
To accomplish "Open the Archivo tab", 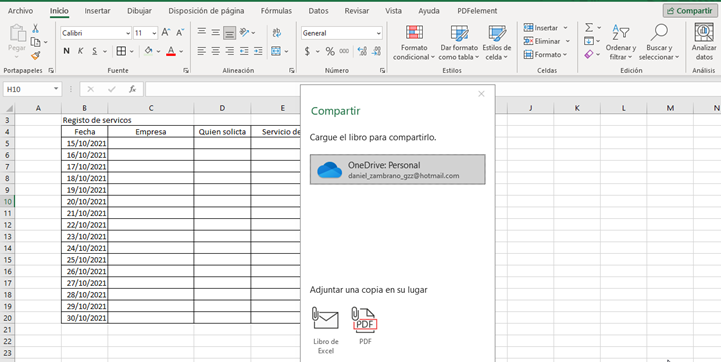I will tap(21, 11).
